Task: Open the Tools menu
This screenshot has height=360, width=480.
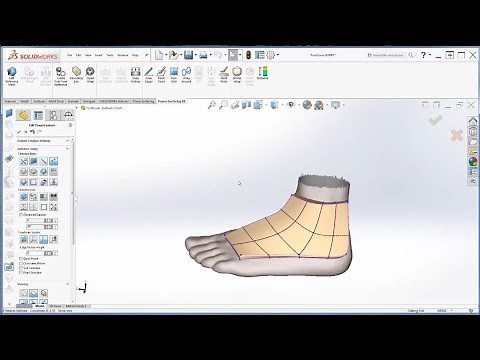Action: [110, 55]
